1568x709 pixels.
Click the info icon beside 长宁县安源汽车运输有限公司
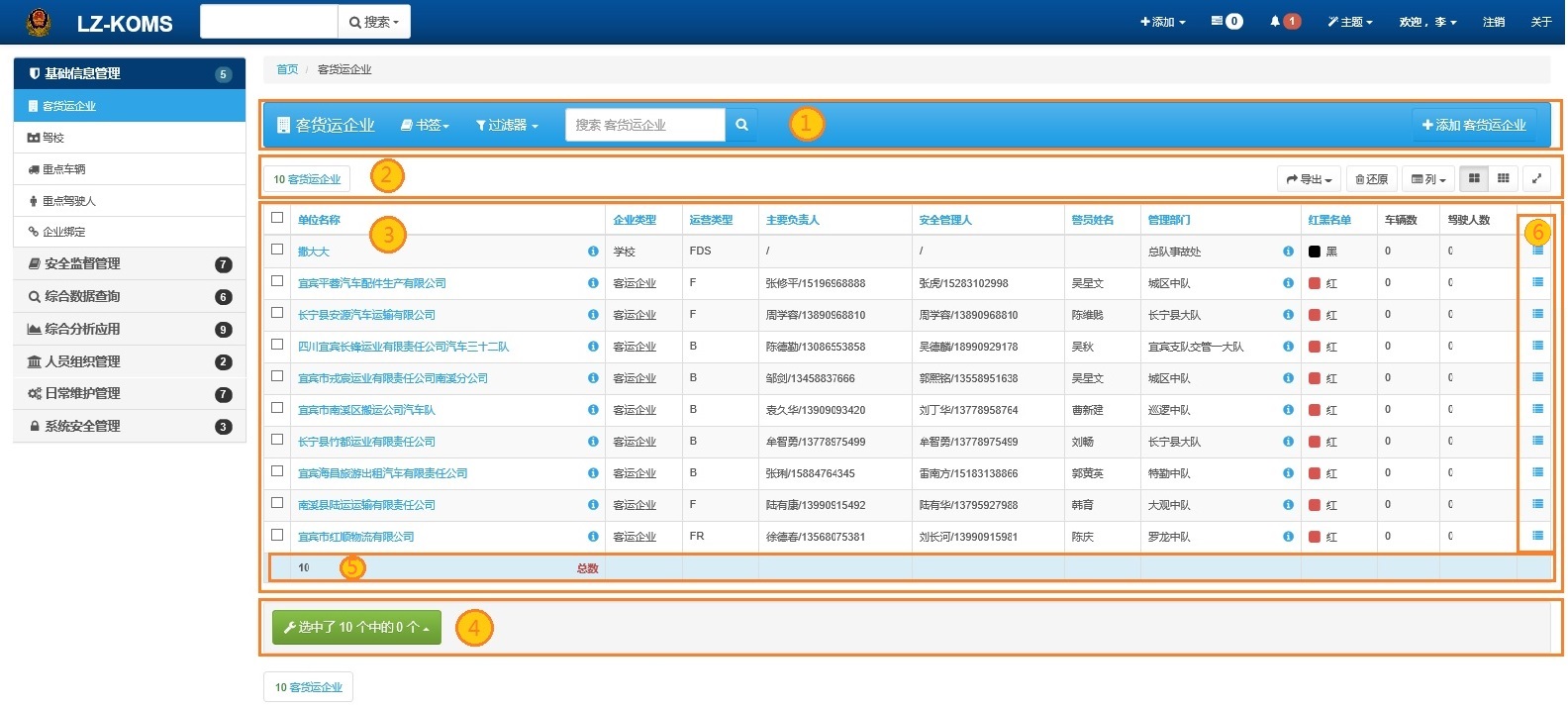tap(593, 315)
